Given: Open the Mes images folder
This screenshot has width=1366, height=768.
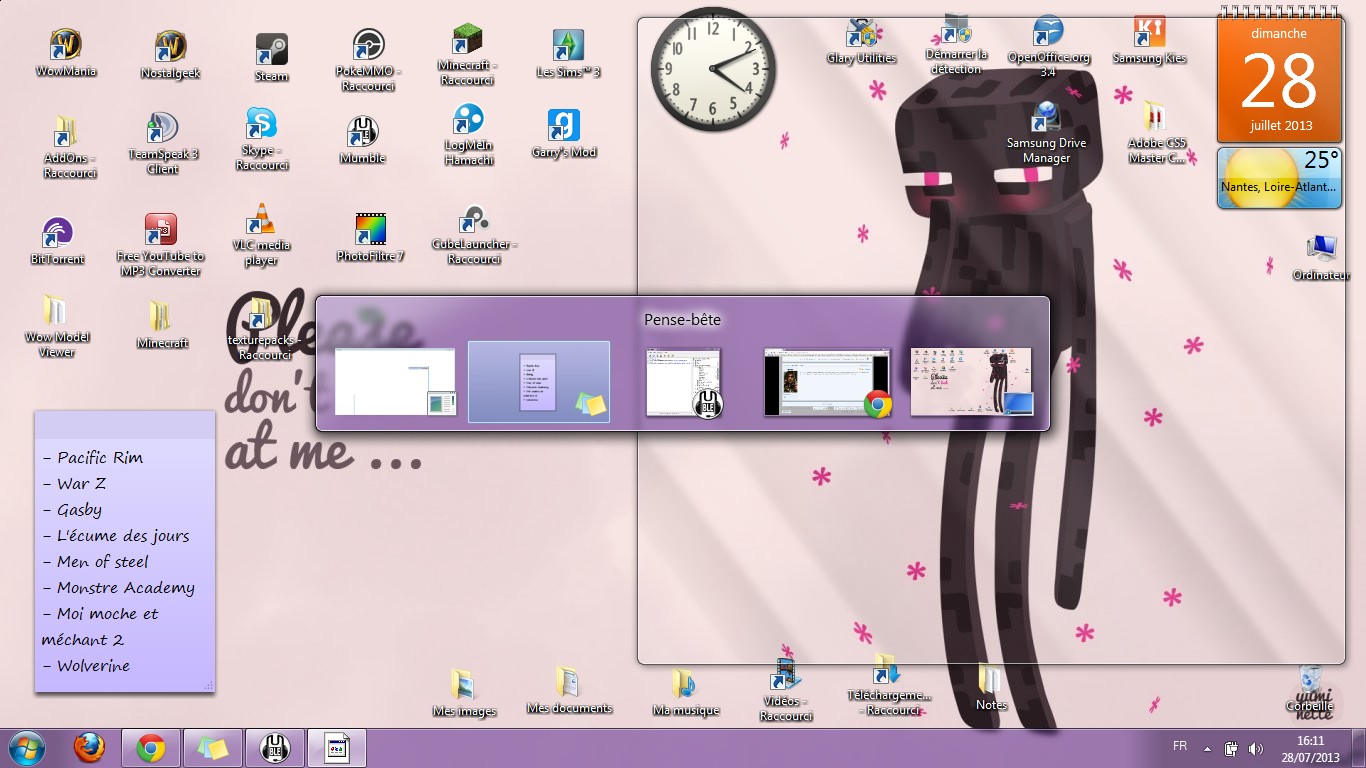Looking at the screenshot, I should 464,686.
